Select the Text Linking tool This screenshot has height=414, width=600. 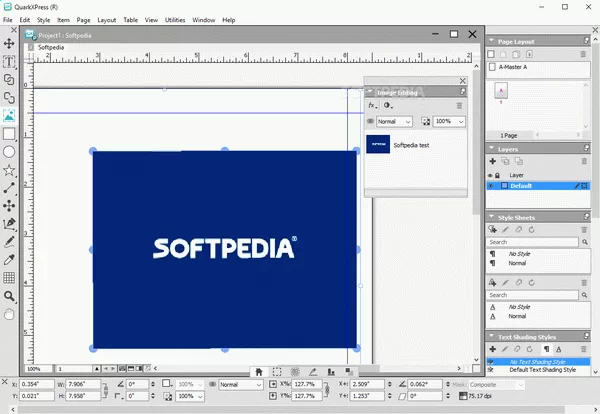click(x=9, y=80)
